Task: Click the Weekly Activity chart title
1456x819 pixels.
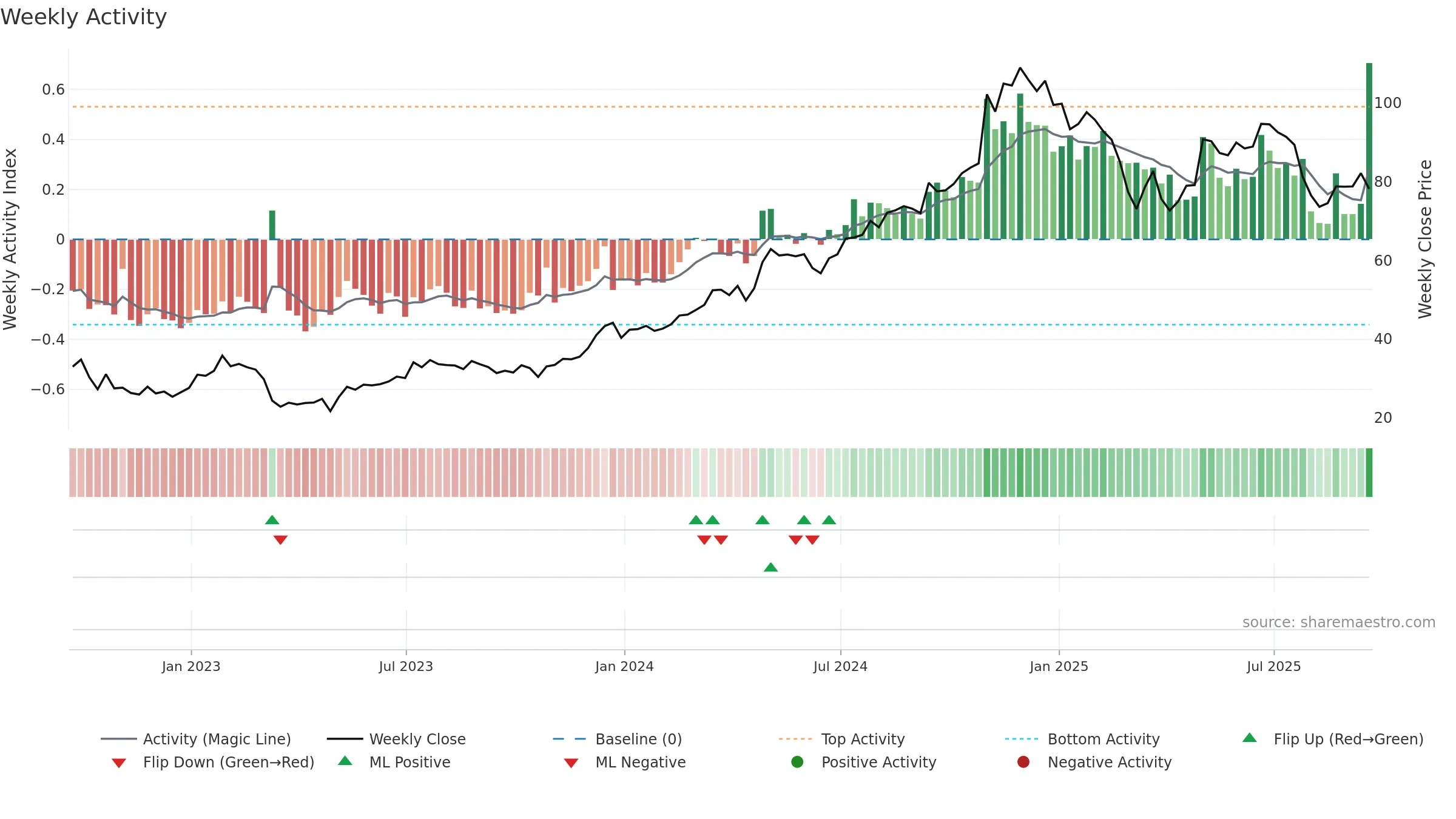Action: [x=84, y=17]
